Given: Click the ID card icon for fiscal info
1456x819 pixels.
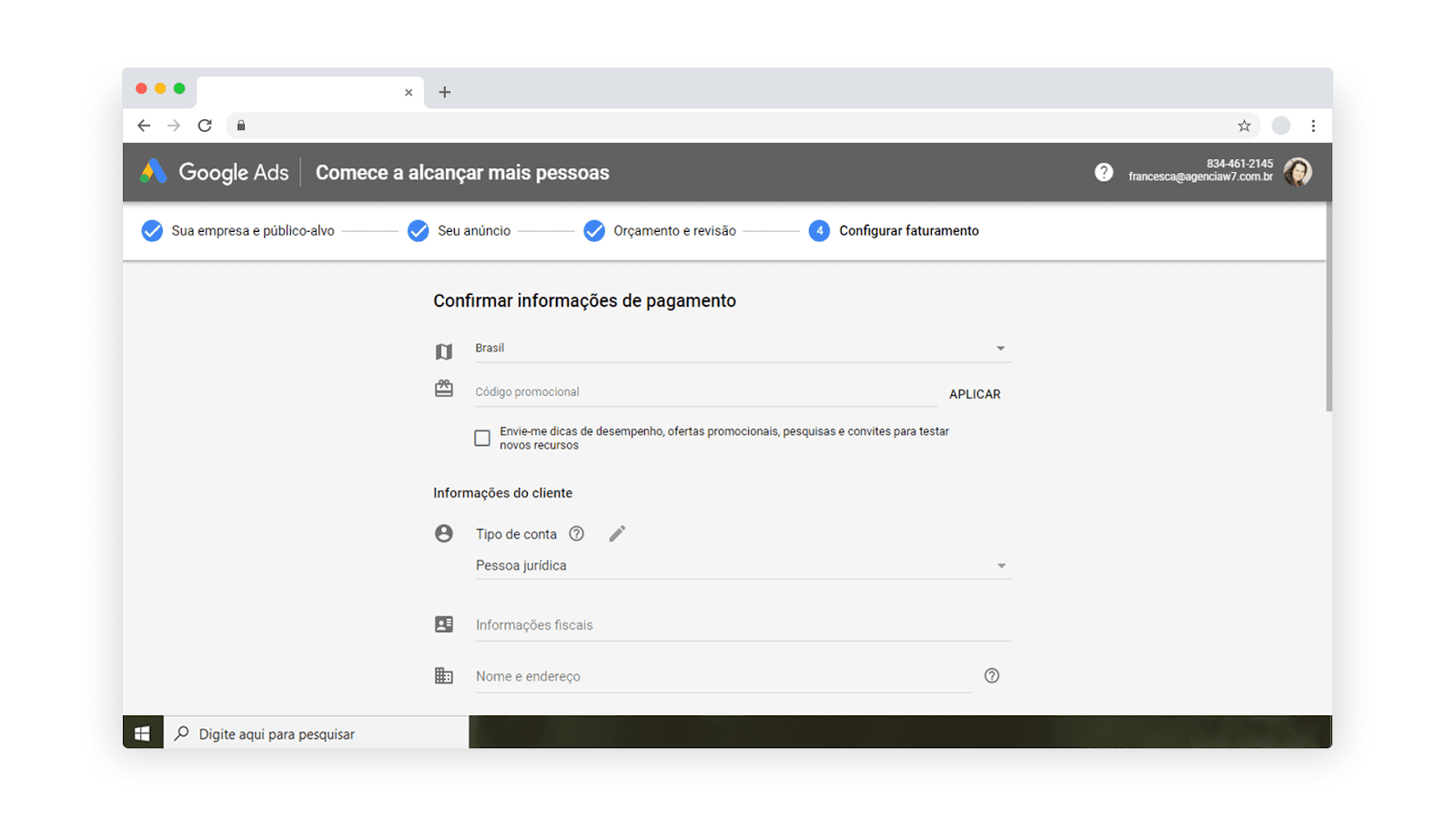Looking at the screenshot, I should 444,624.
